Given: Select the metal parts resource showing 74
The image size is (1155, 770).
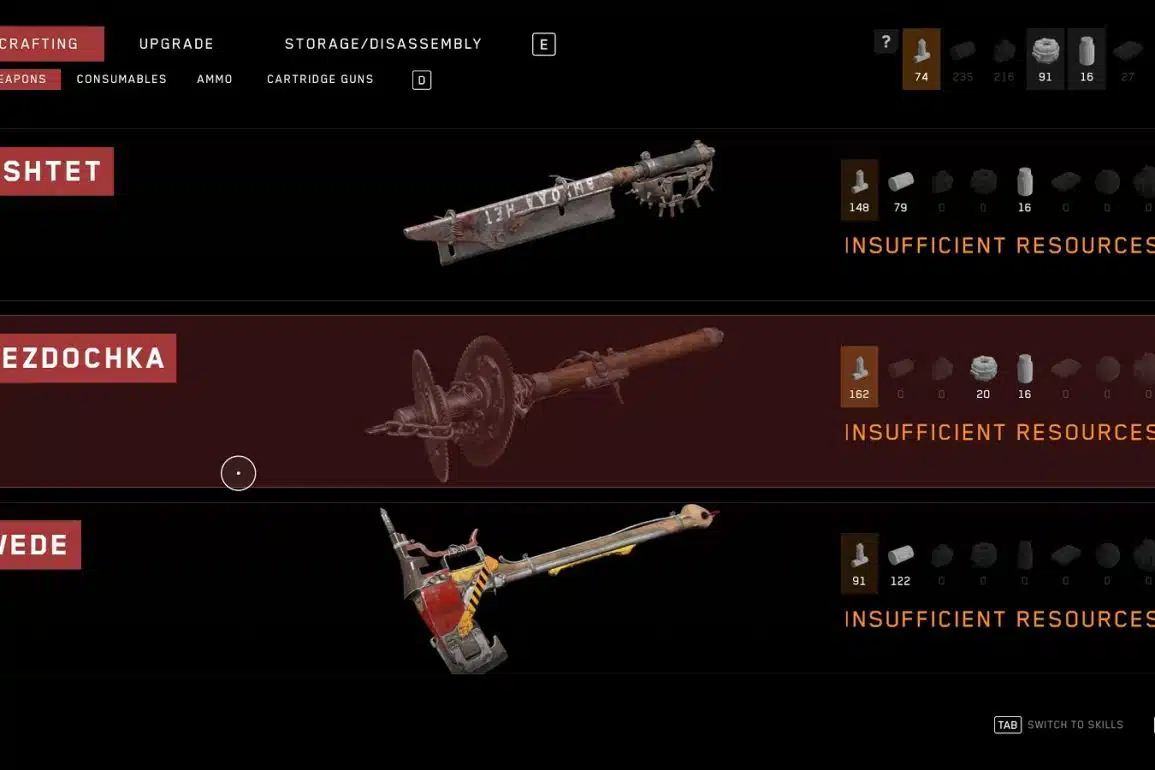Looking at the screenshot, I should coord(921,59).
